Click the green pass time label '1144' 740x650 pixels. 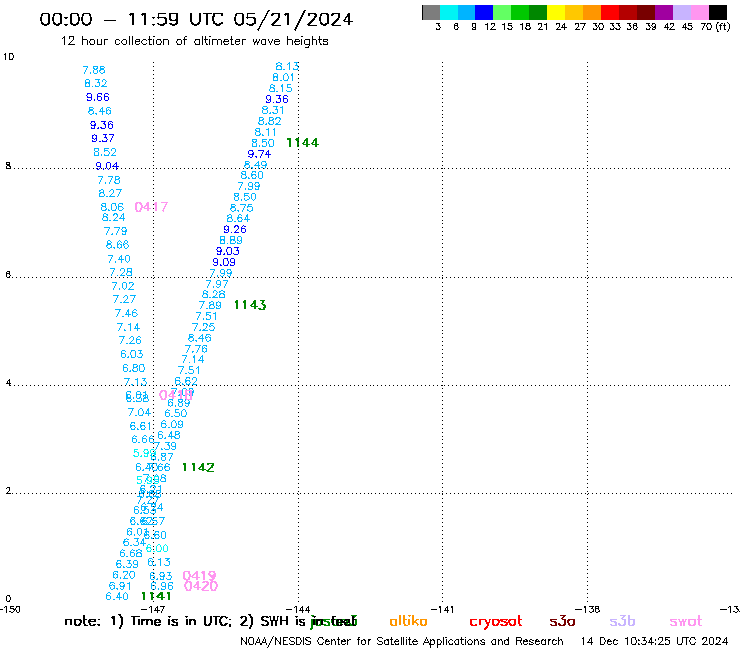click(303, 143)
